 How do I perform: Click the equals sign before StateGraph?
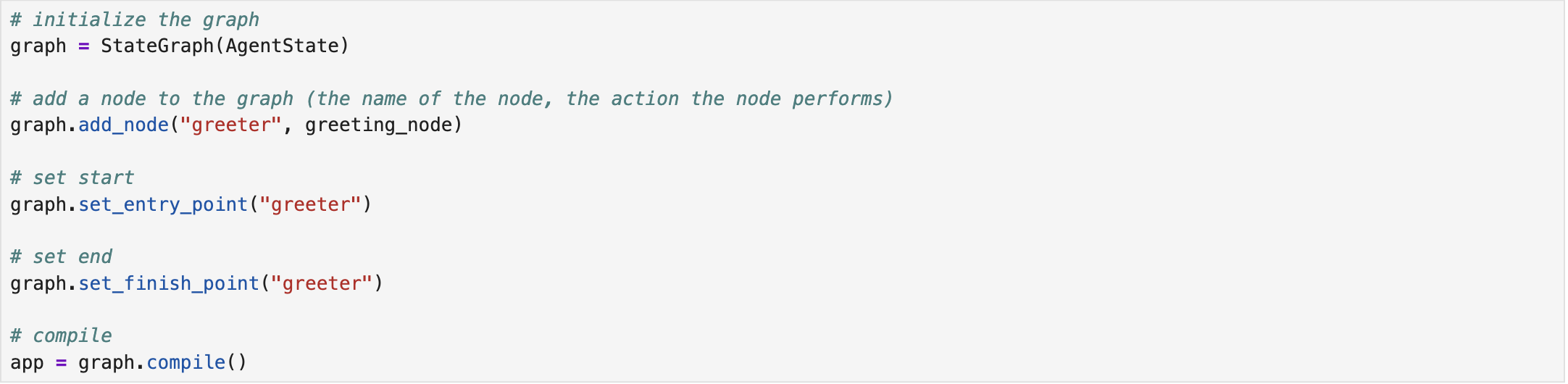tap(83, 46)
